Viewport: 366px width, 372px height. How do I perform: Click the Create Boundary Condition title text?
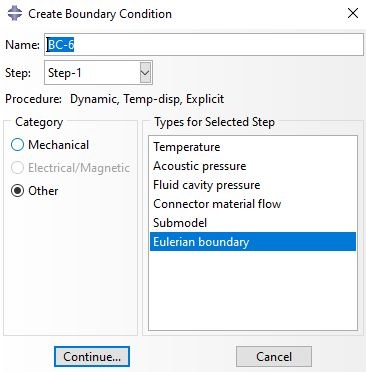[x=100, y=14]
